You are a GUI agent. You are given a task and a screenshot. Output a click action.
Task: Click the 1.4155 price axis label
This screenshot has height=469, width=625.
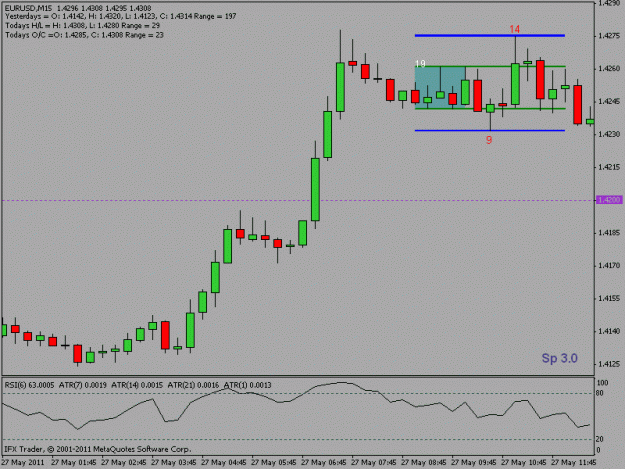(609, 298)
